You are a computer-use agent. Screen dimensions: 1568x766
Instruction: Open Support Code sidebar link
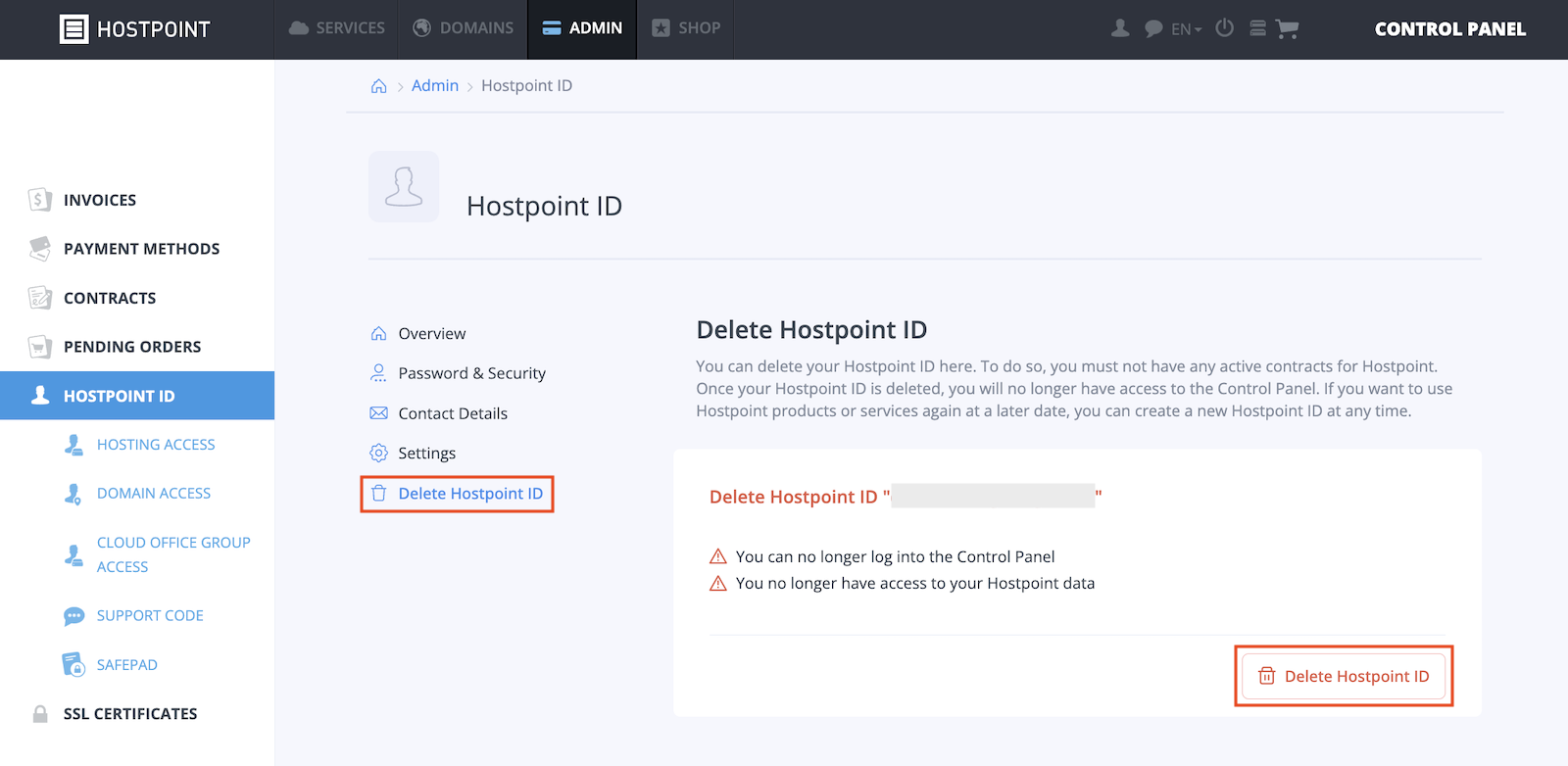point(150,616)
